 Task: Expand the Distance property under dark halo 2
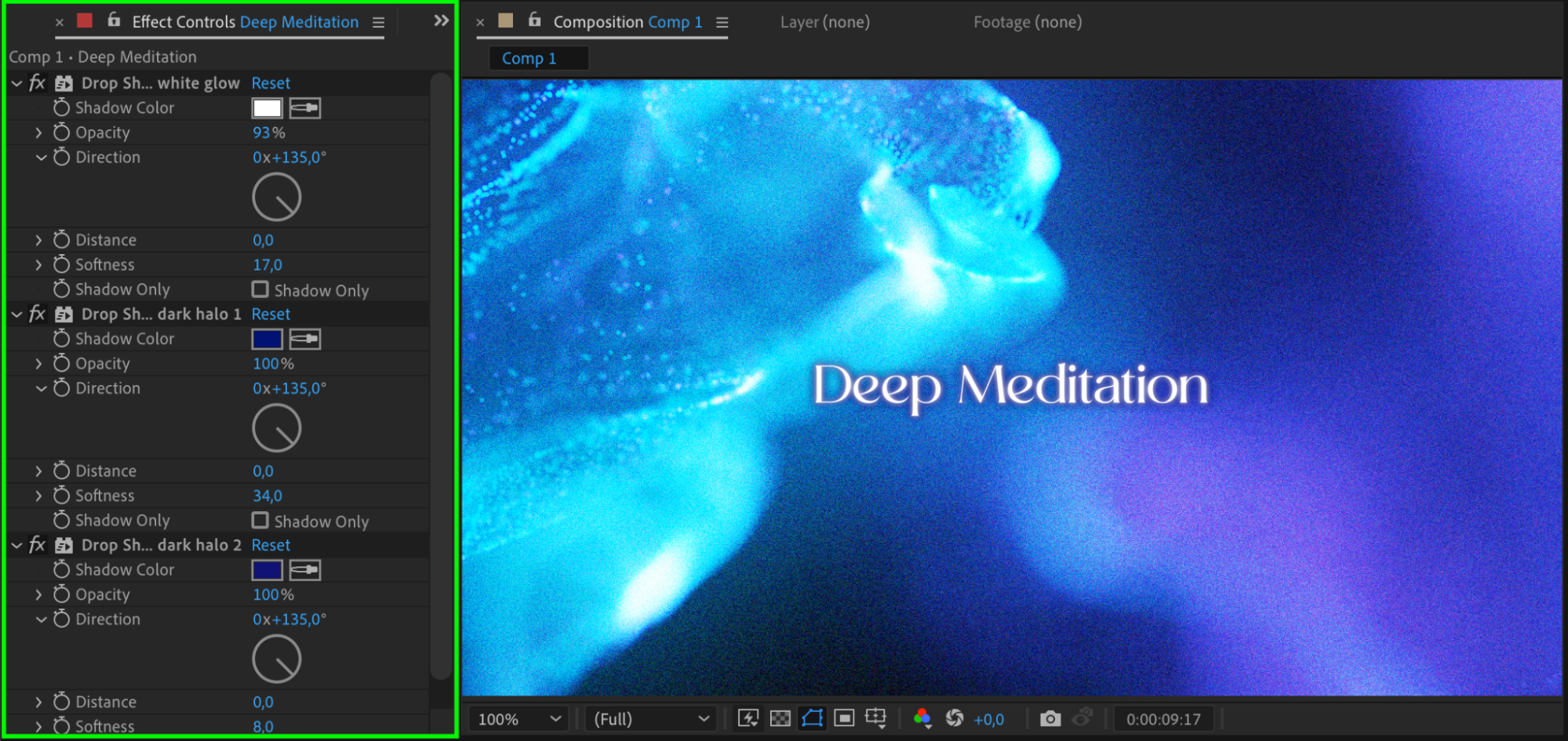[x=38, y=702]
